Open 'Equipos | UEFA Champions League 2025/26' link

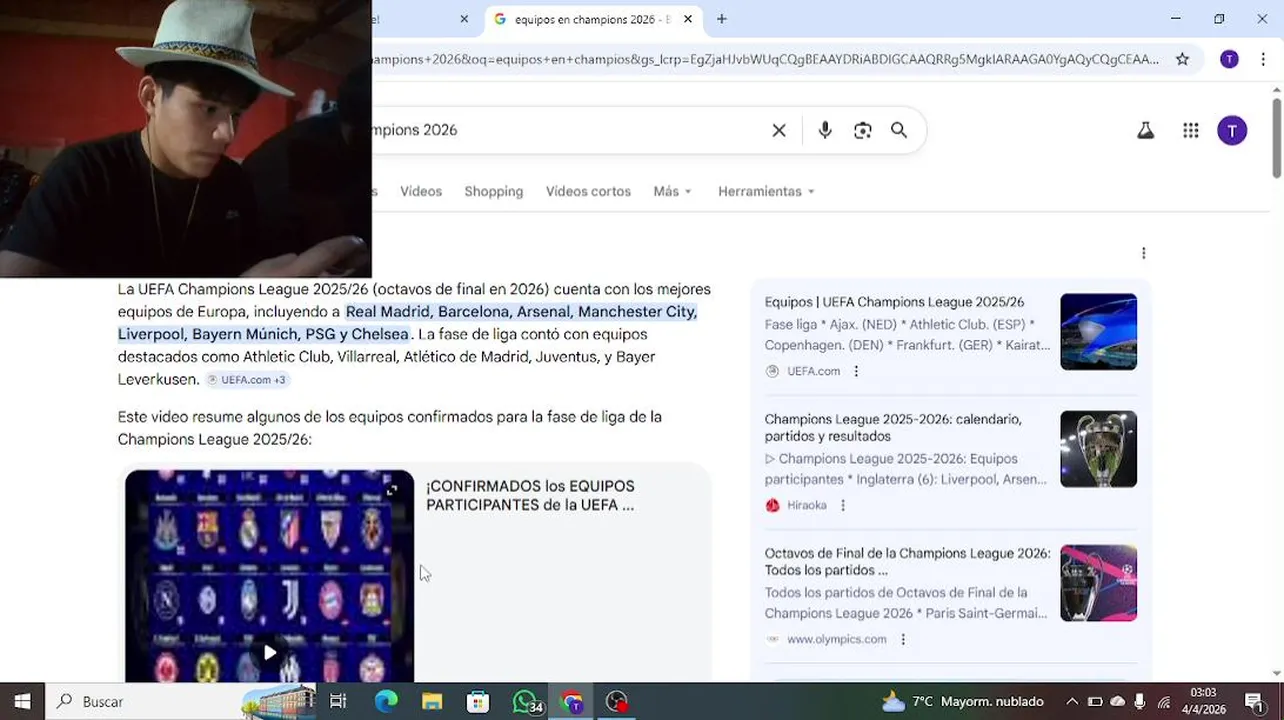coord(894,302)
